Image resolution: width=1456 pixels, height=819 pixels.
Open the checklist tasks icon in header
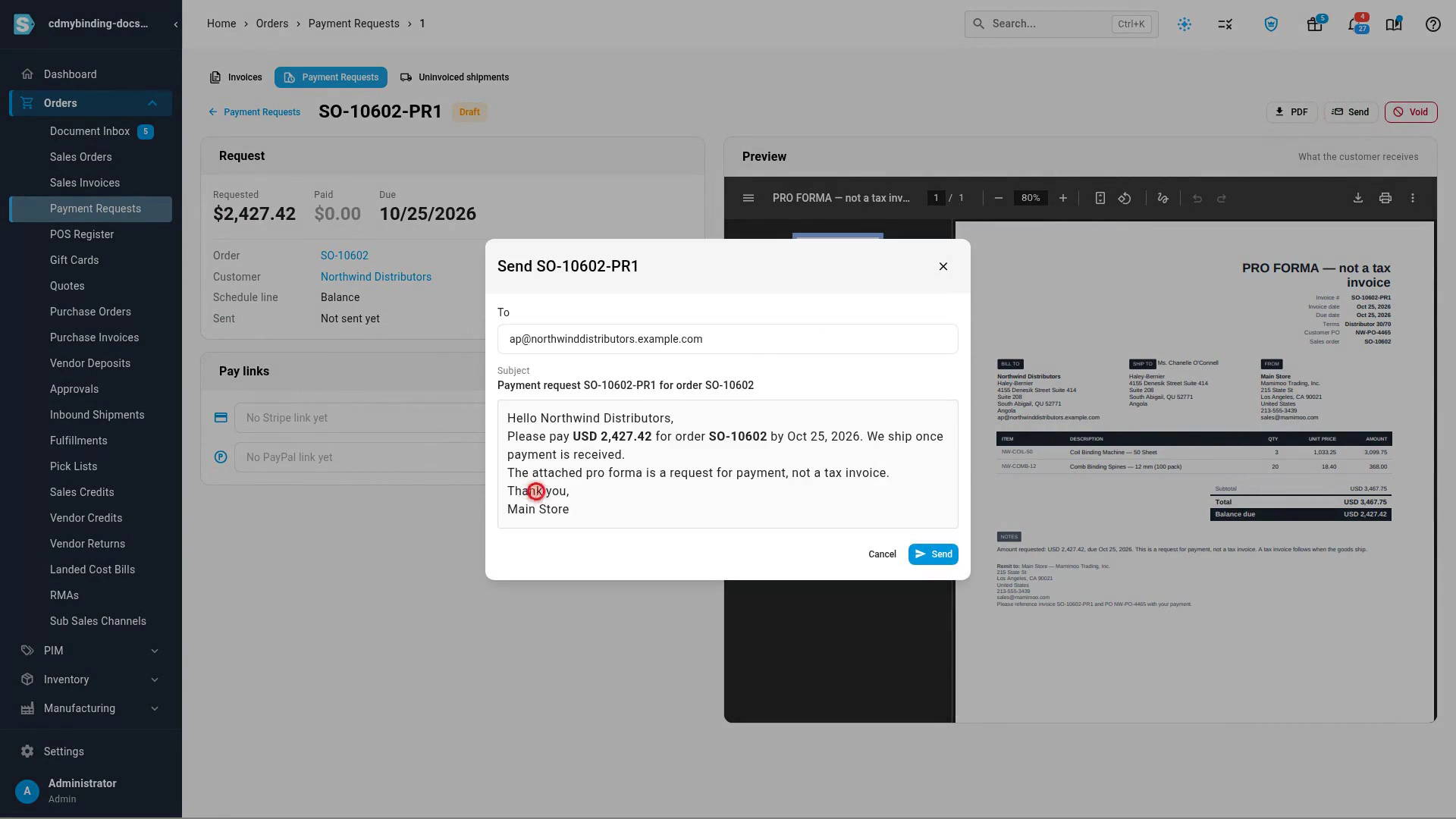1225,24
